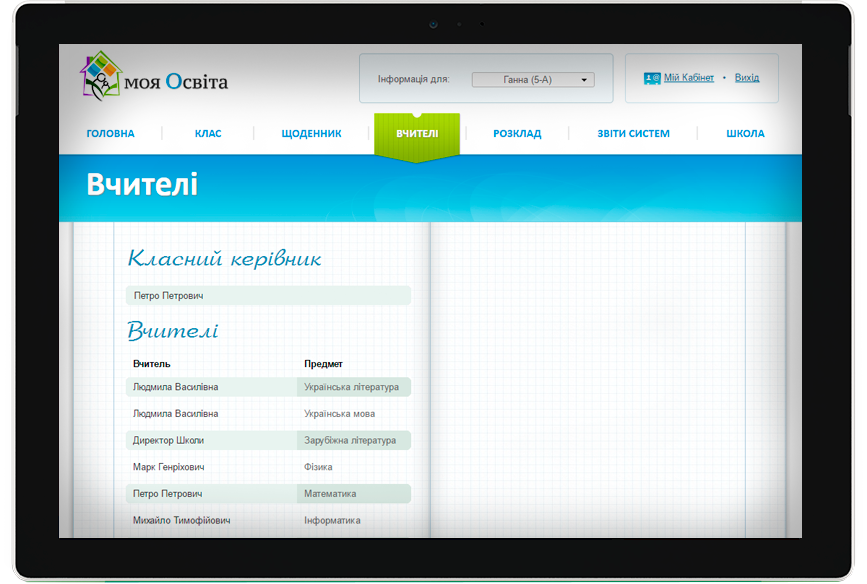Click the Фізика subject cell
Viewport: 867px width, 584px height.
point(318,467)
